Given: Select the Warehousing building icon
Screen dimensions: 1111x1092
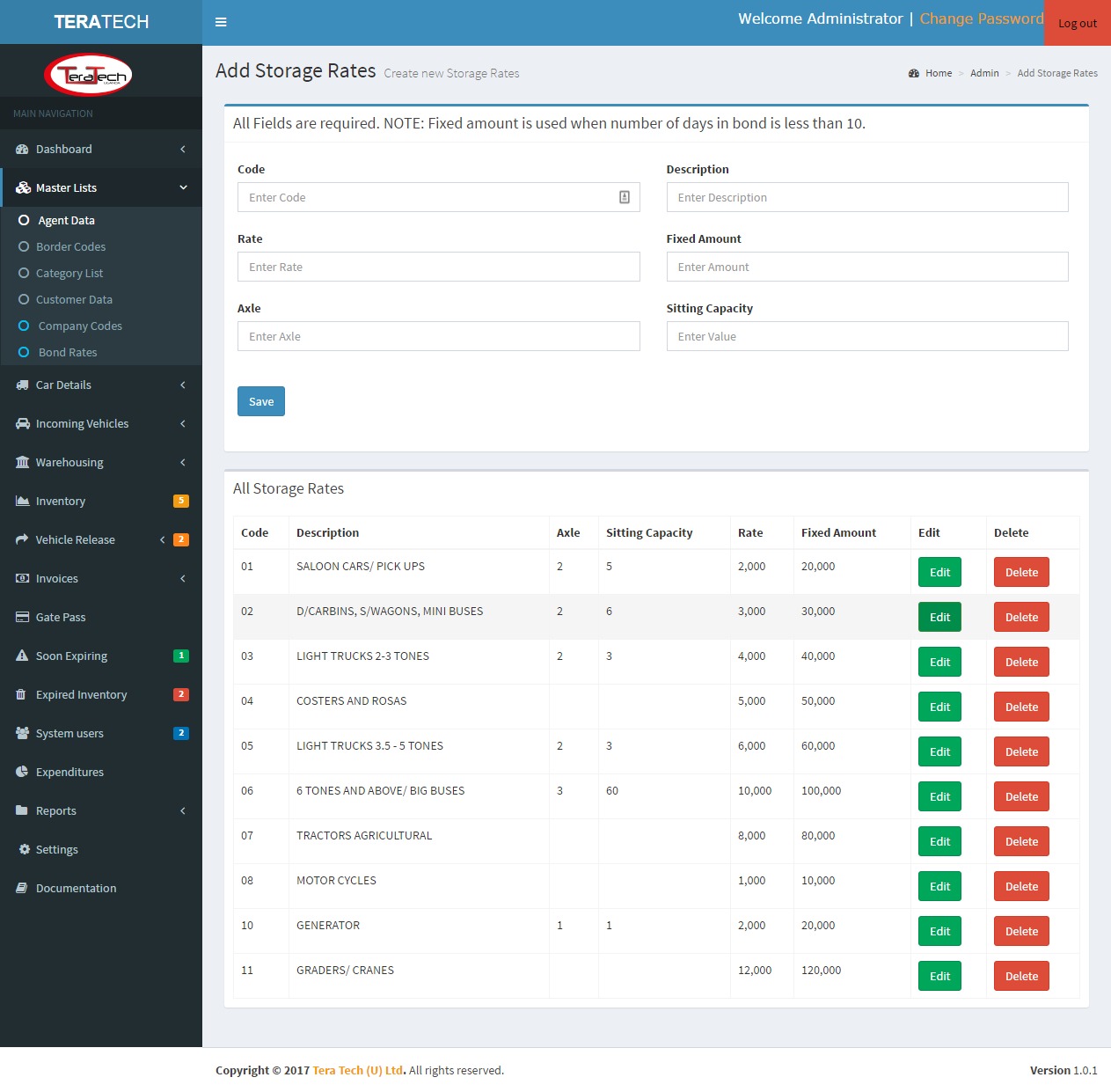Looking at the screenshot, I should (21, 462).
